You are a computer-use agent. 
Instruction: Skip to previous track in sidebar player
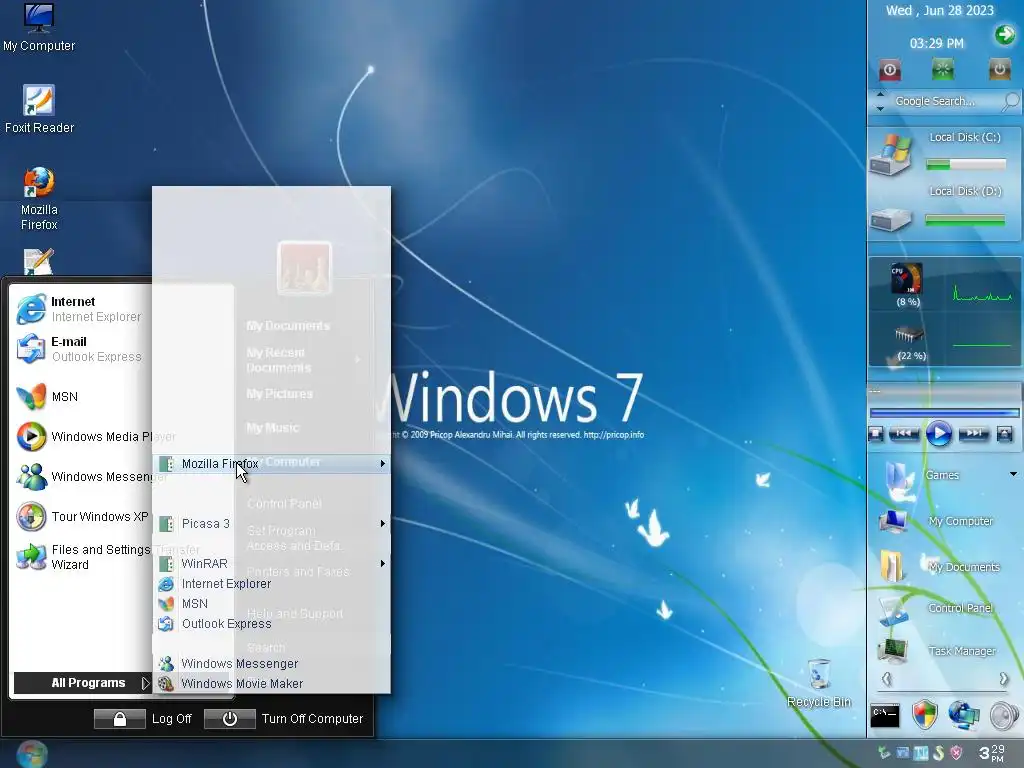tap(904, 433)
